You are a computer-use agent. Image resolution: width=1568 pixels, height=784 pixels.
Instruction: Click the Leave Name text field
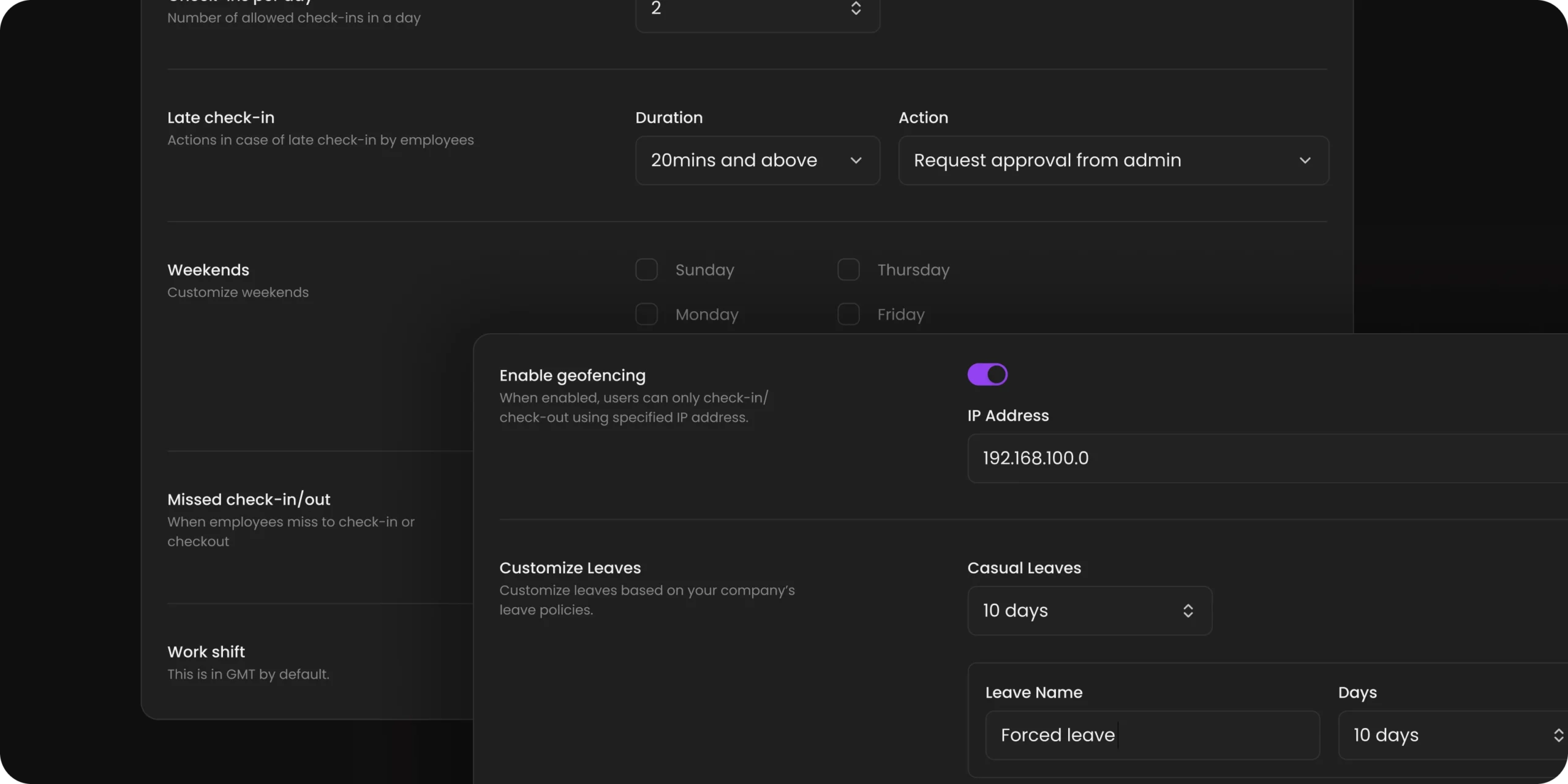click(x=1152, y=735)
